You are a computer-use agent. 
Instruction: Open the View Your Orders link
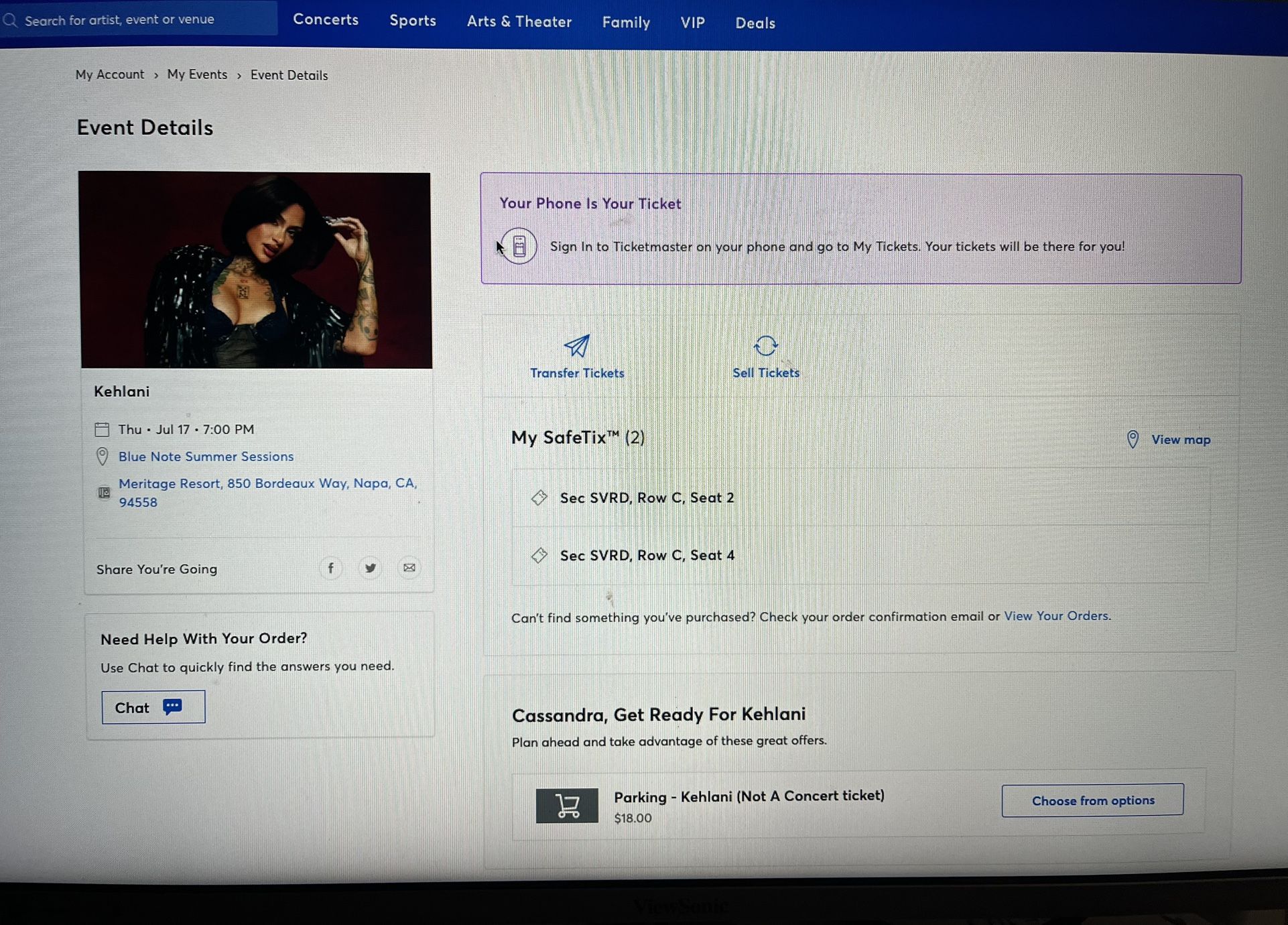(1056, 615)
